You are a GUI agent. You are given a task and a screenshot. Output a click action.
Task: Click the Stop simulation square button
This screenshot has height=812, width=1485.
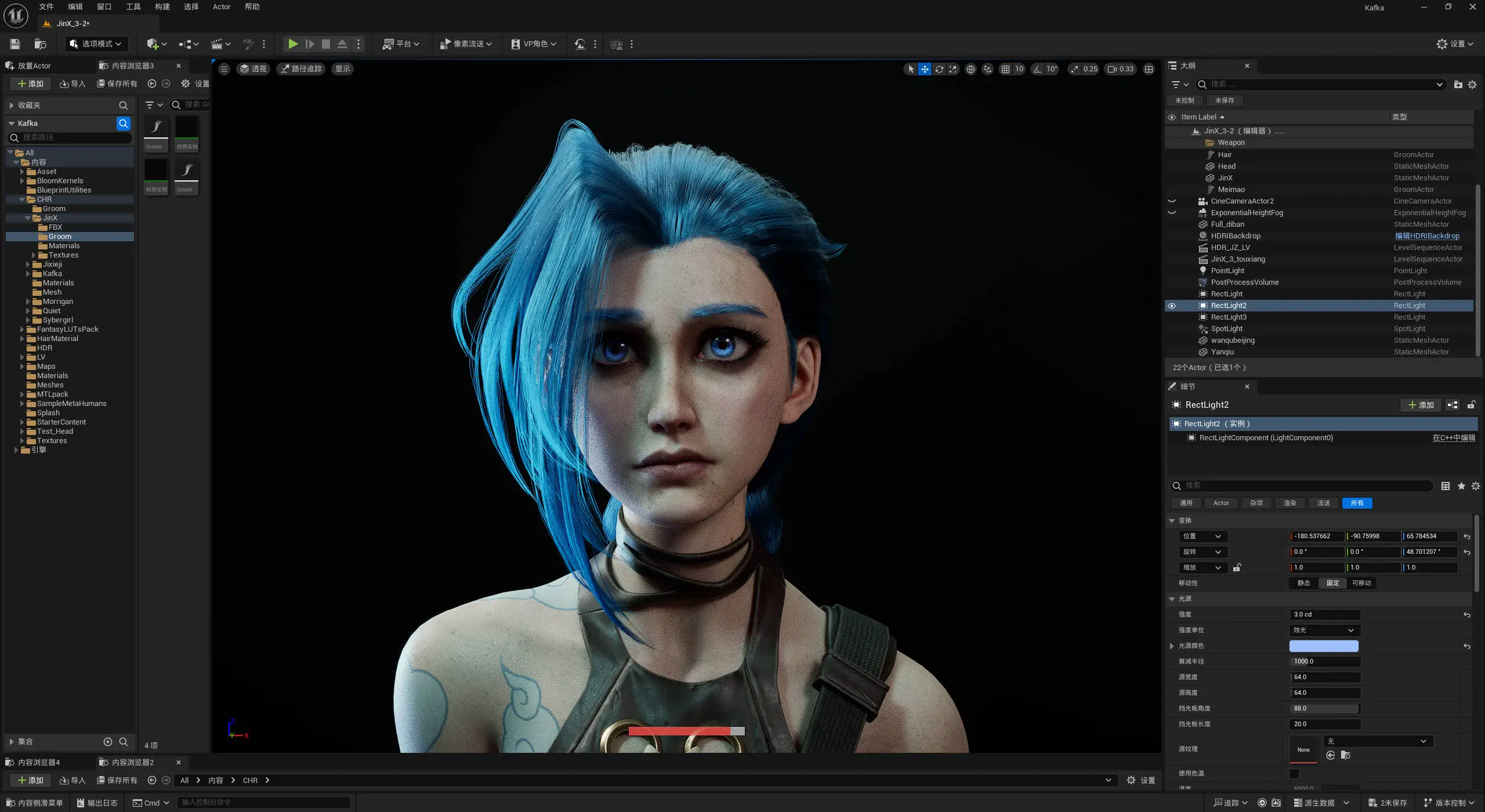pyautogui.click(x=326, y=44)
